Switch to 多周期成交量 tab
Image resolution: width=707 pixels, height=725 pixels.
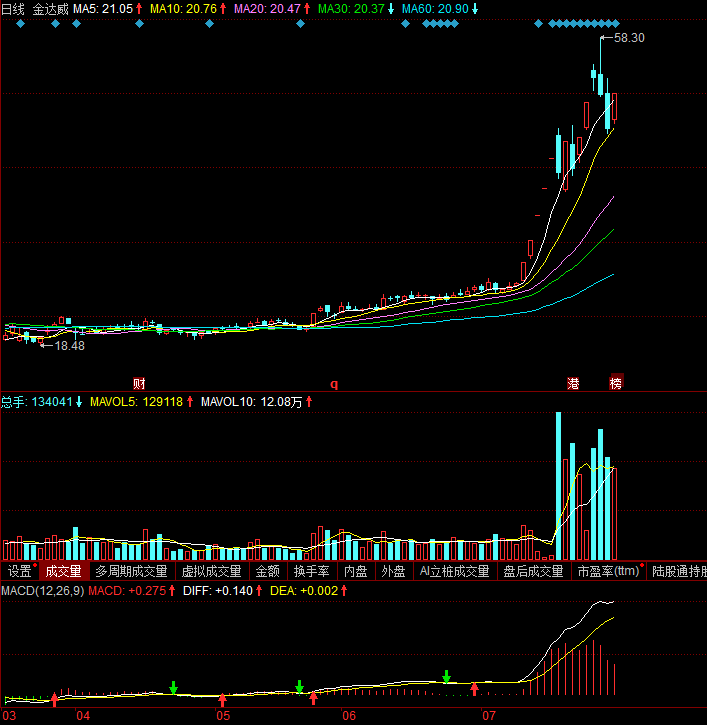(x=131, y=572)
